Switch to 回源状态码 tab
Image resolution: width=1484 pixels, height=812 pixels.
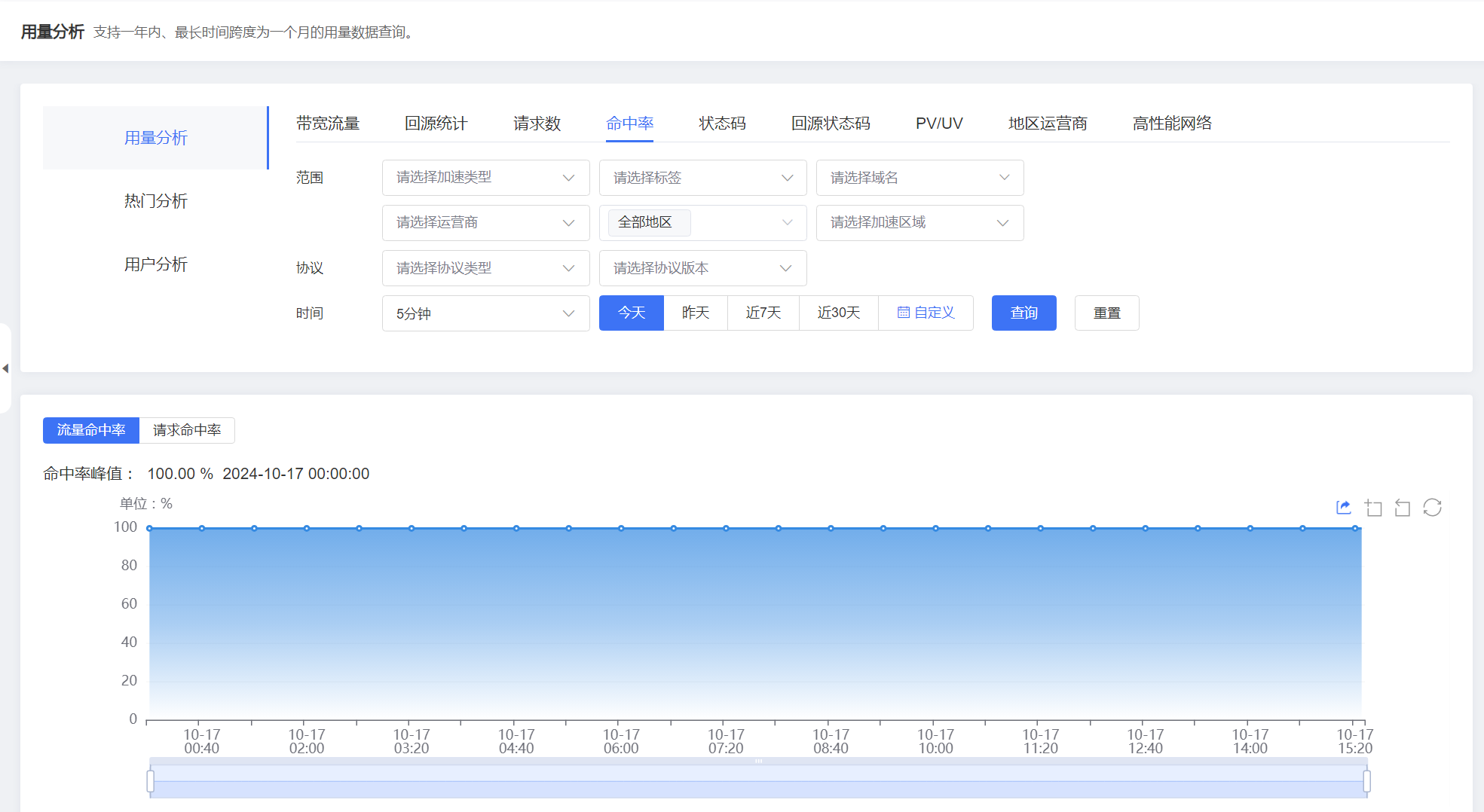click(831, 124)
